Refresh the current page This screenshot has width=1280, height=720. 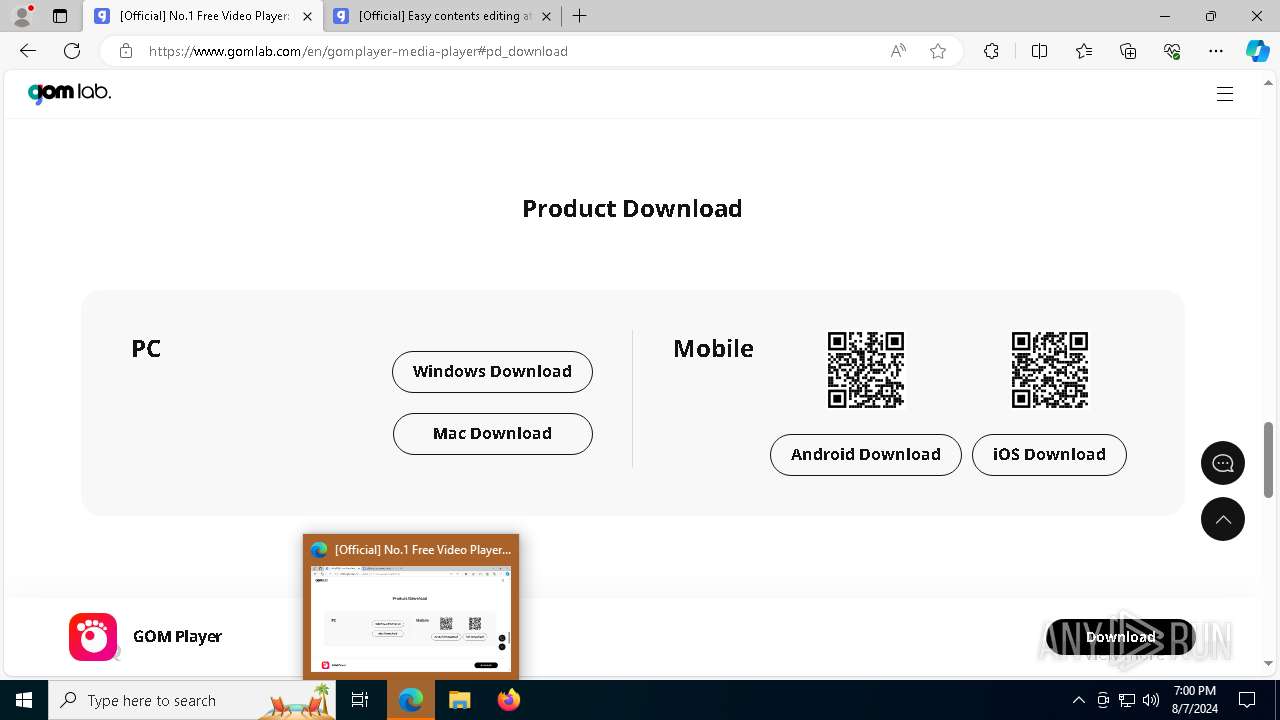pyautogui.click(x=72, y=51)
